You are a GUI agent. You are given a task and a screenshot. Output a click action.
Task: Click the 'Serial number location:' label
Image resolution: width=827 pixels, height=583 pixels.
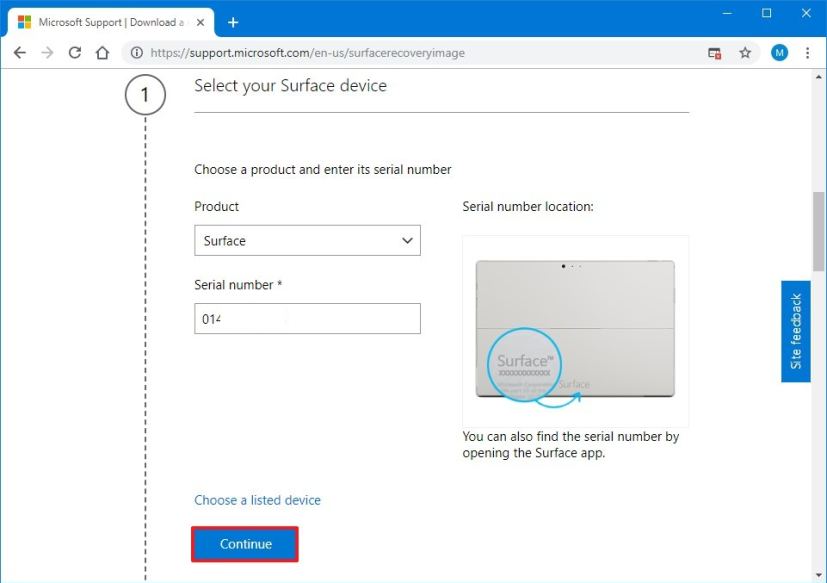(x=528, y=206)
